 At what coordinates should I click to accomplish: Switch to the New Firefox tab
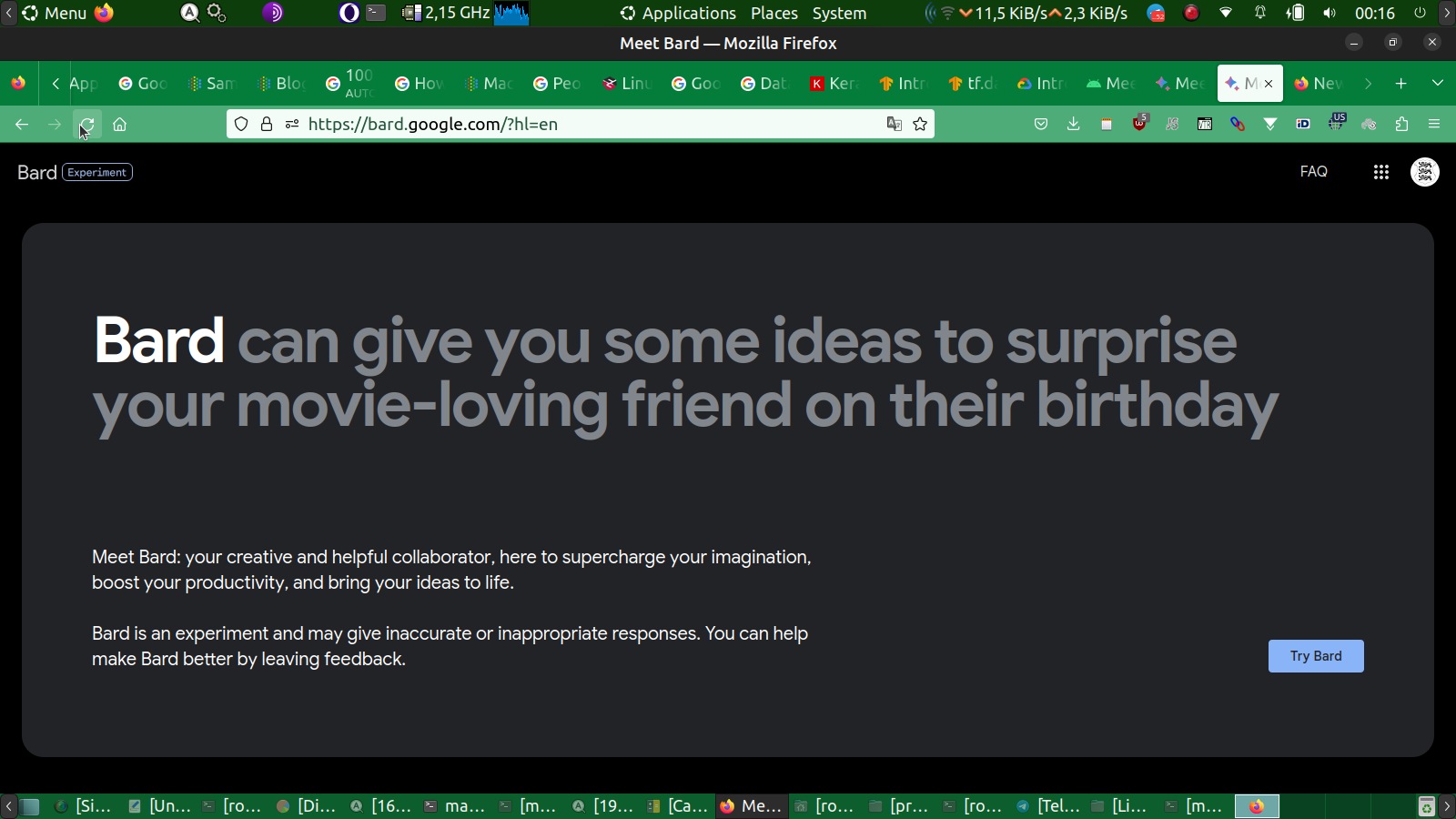point(1318,84)
